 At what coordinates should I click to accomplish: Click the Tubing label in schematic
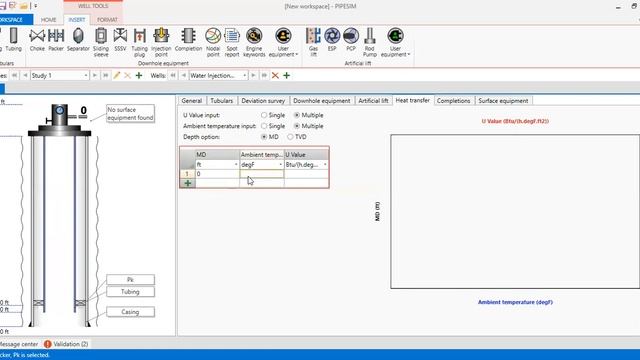pos(130,292)
